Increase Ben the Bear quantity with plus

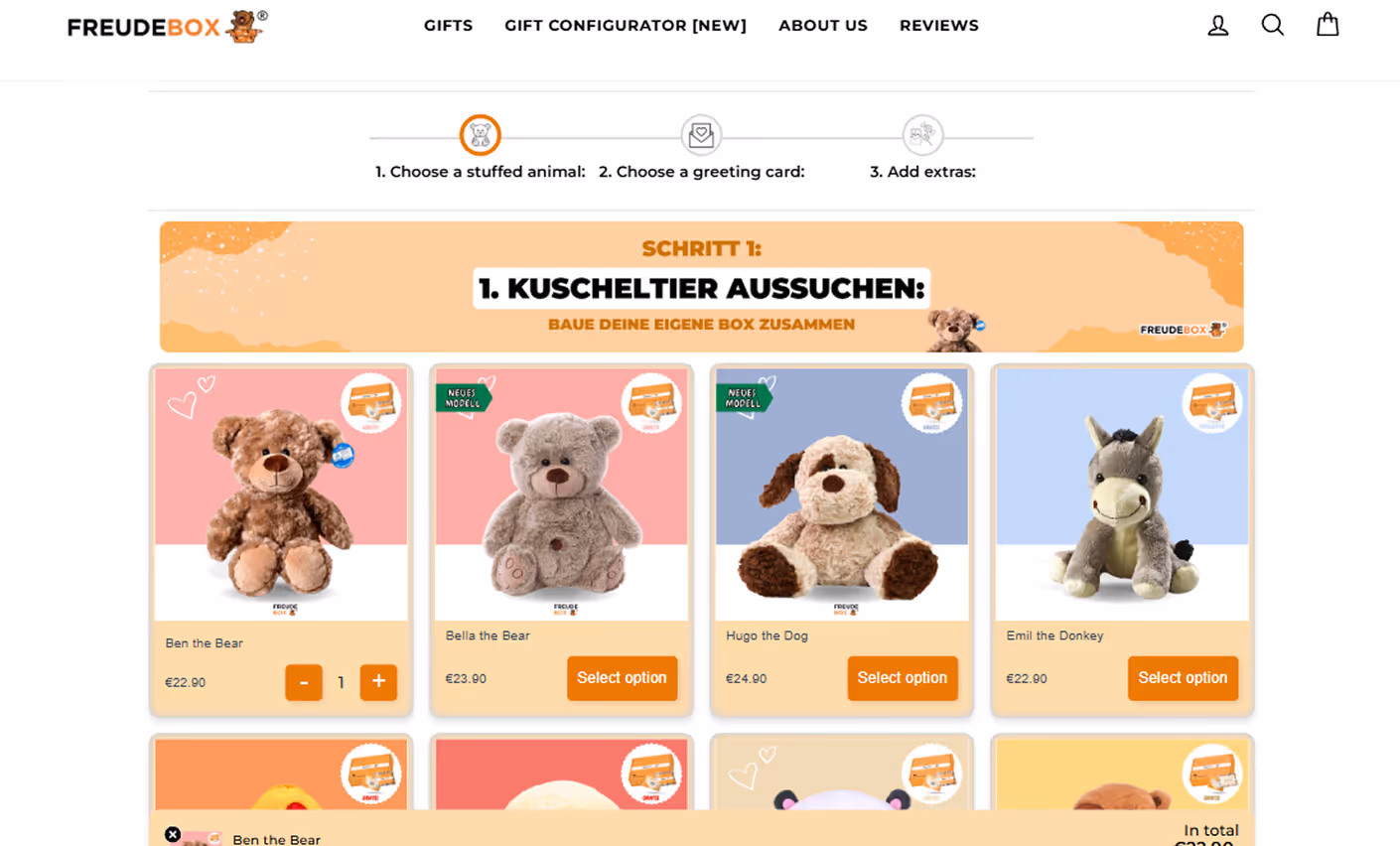[378, 682]
